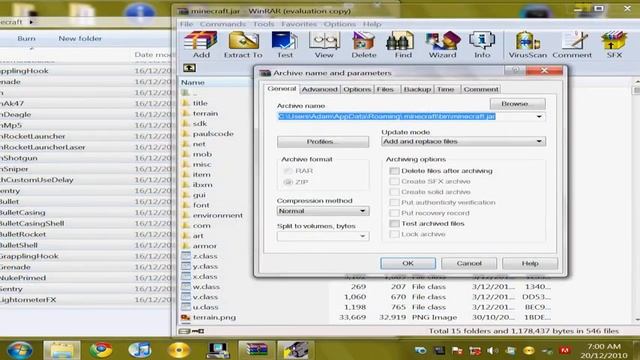Enable Delete files after archiving
640x360 pixels.
(x=394, y=171)
